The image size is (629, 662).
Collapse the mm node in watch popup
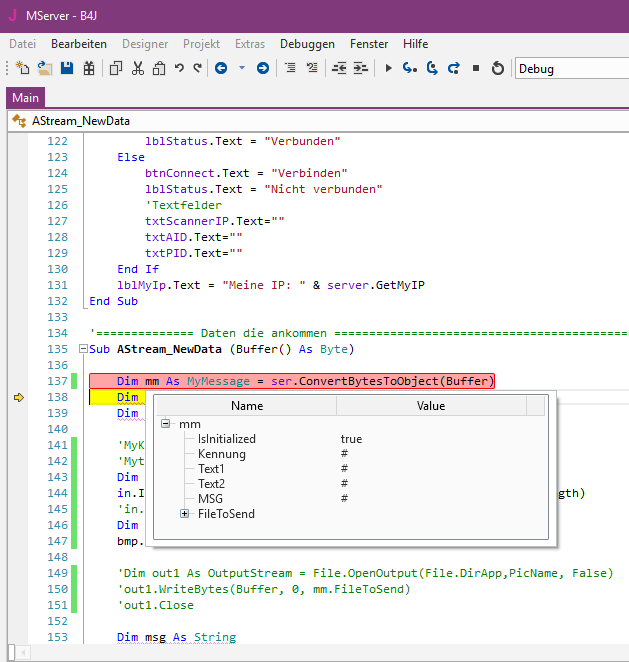(166, 424)
